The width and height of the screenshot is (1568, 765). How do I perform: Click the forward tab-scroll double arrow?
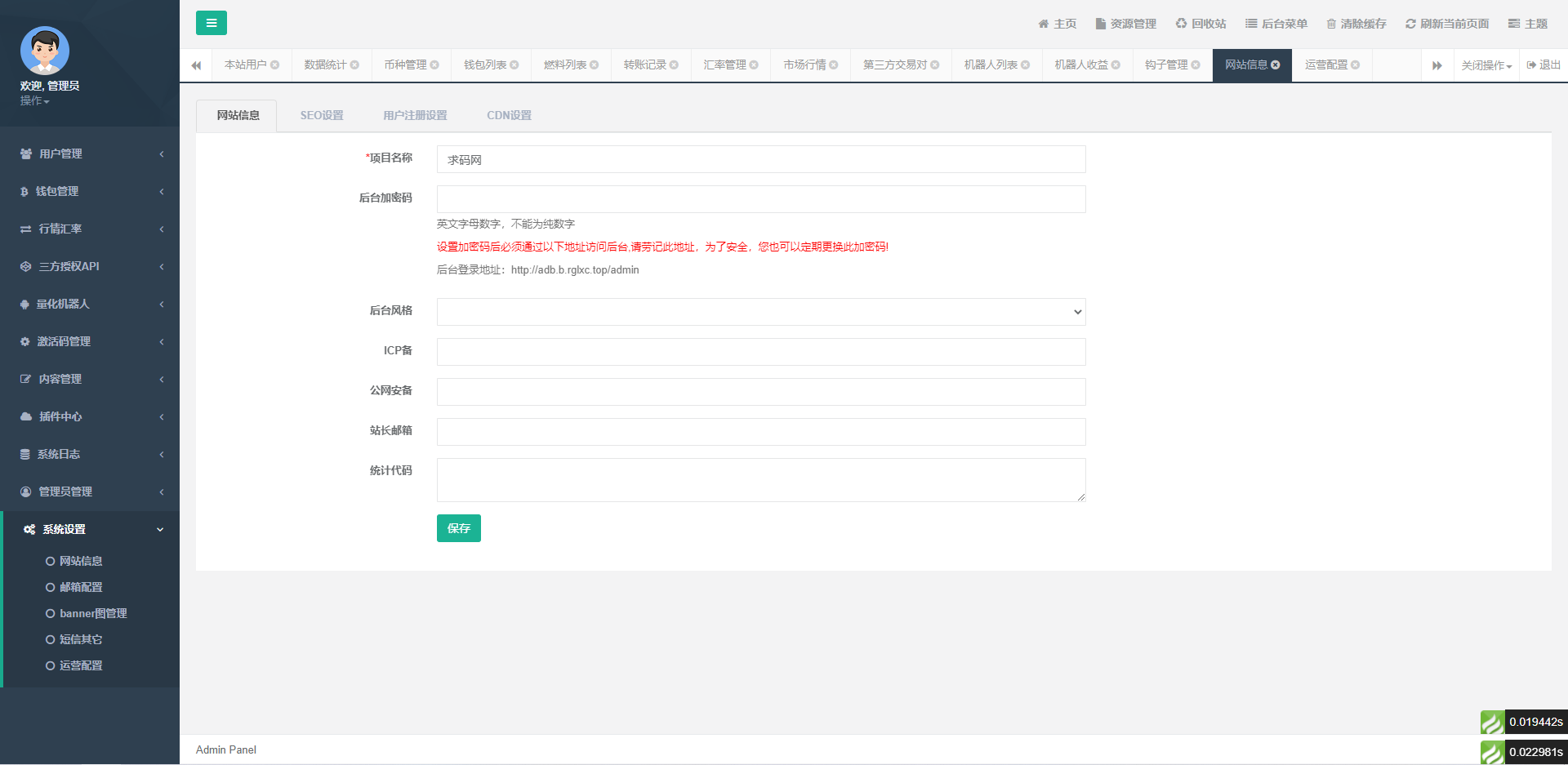(1437, 64)
